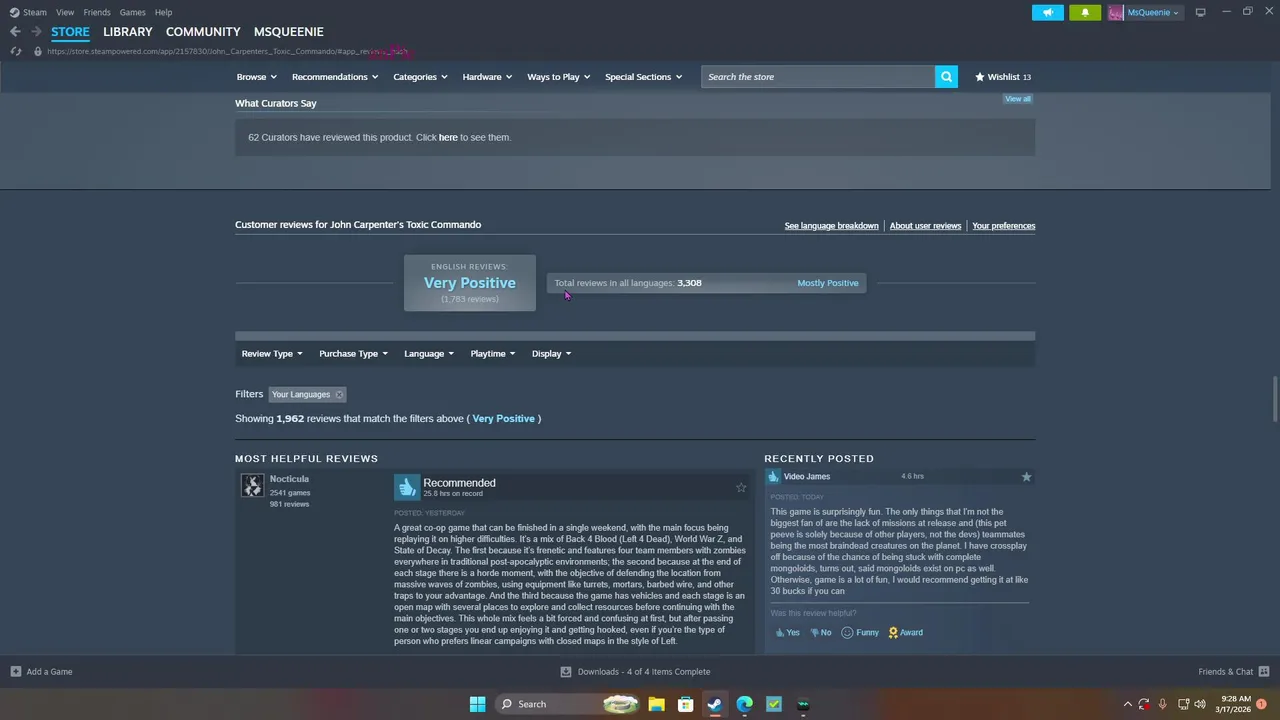Viewport: 1280px width, 720px height.
Task: Switch to the STORE tab
Action: tap(70, 32)
